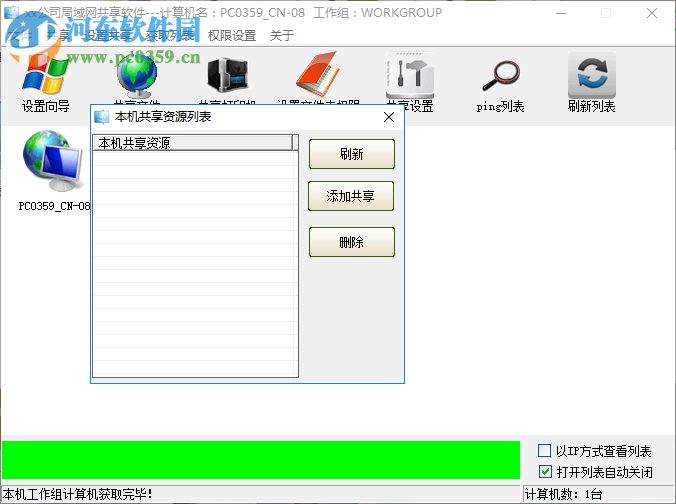The image size is (676, 504).
Task: Click first empty row in shared resources list
Action: (x=194, y=158)
